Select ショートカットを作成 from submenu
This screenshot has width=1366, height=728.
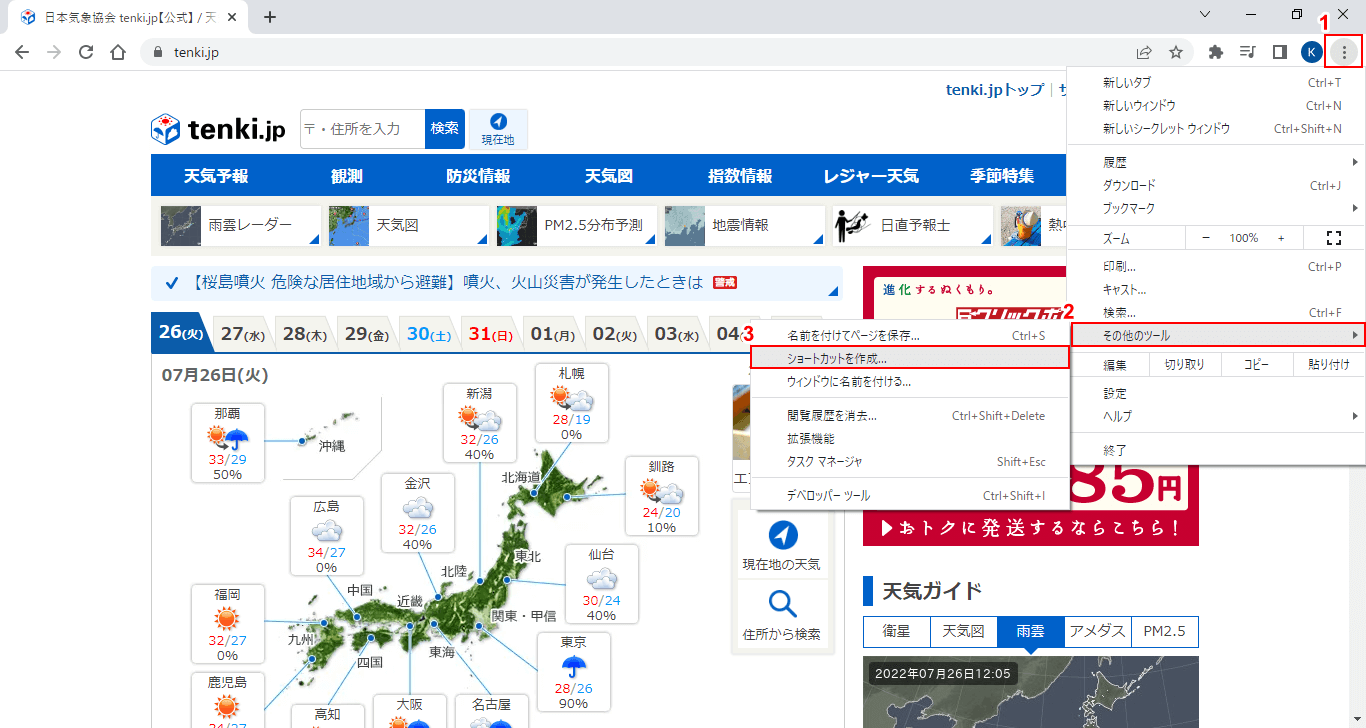click(910, 358)
